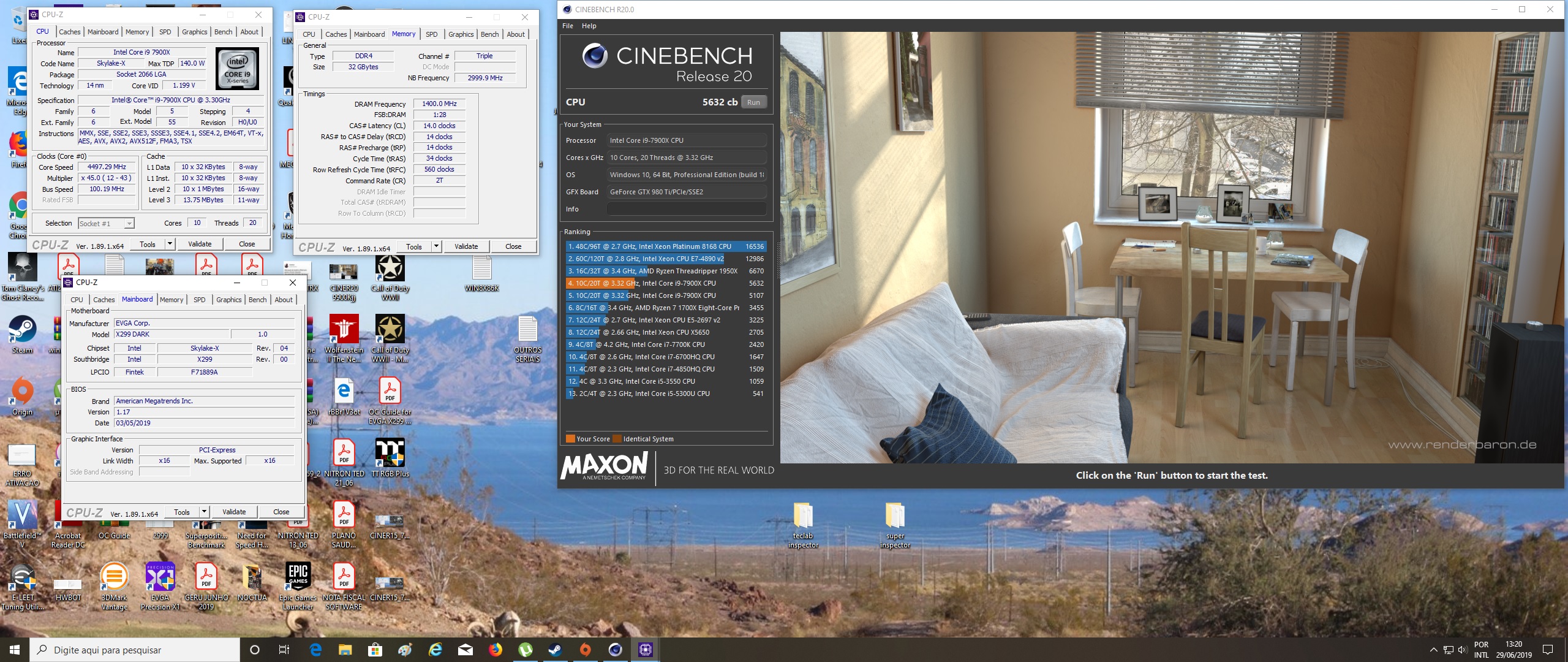The height and width of the screenshot is (662, 1568).
Task: Open Mainboard tab in Memory tab window
Action: (x=369, y=34)
